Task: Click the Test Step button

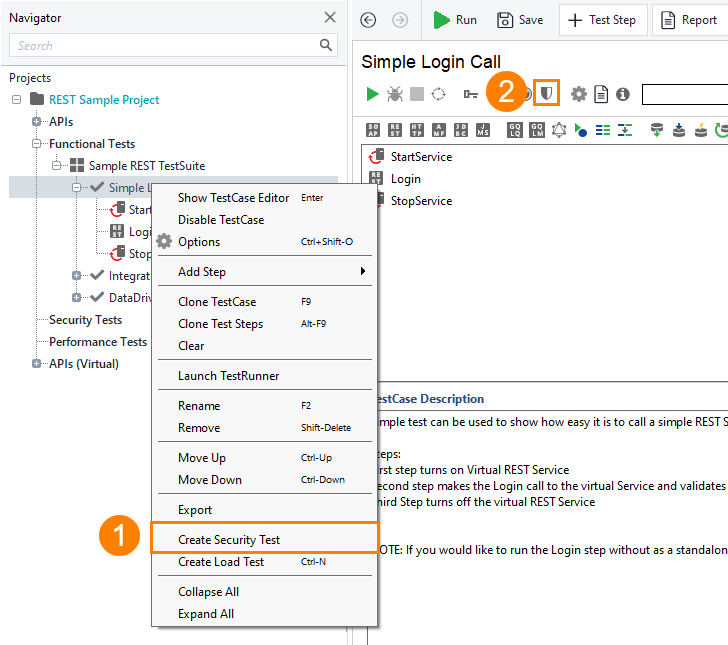Action: 603,20
